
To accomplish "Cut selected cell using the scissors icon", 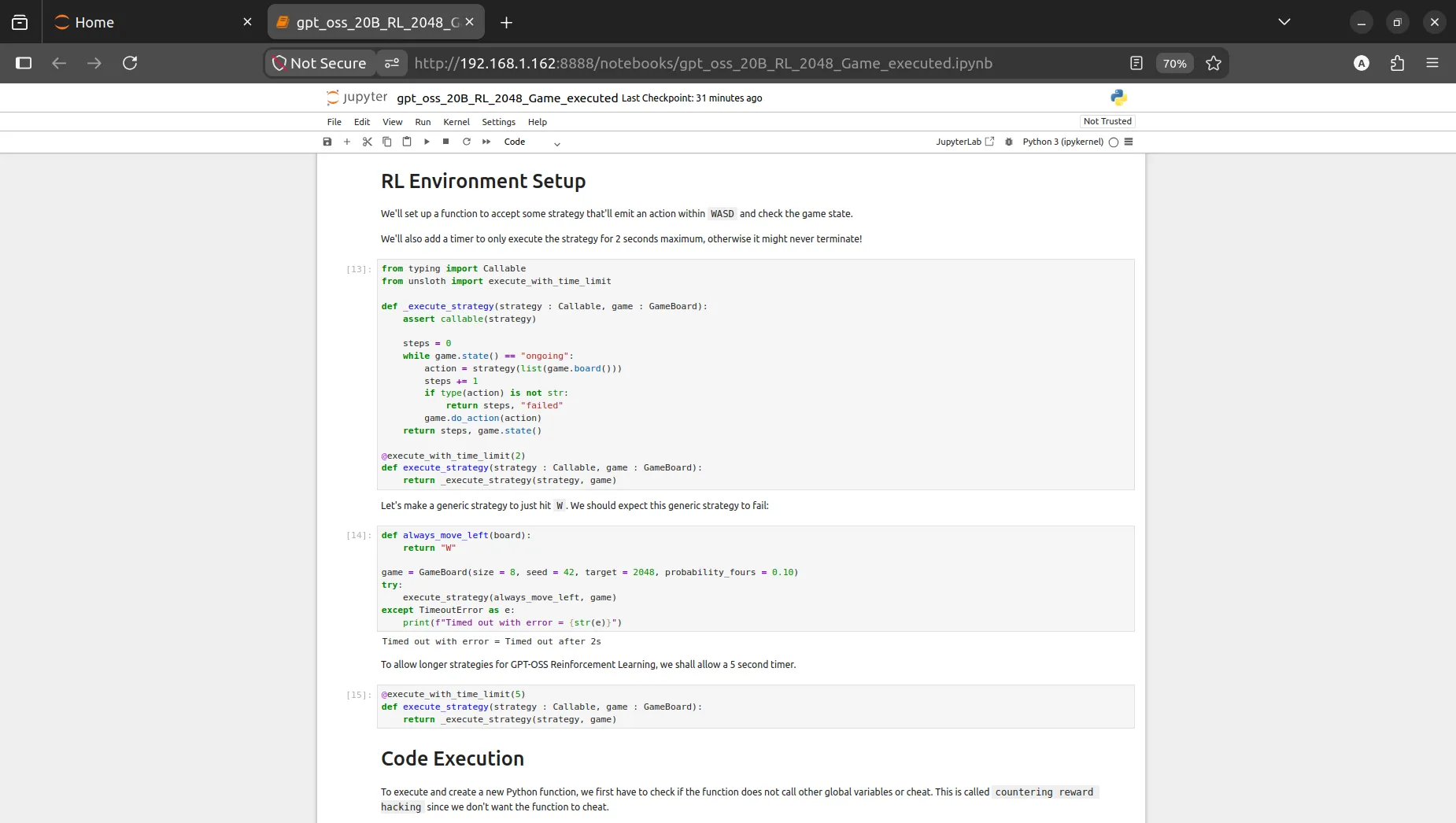I will pos(367,142).
